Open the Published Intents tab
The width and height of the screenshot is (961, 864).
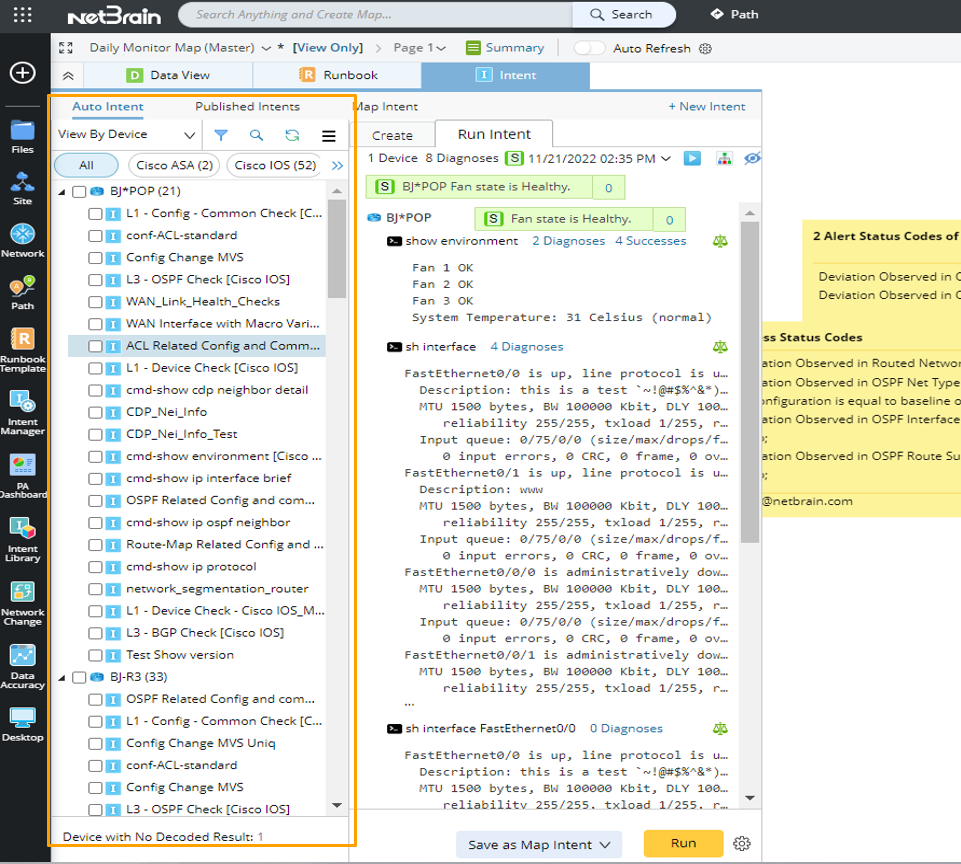coord(248,107)
